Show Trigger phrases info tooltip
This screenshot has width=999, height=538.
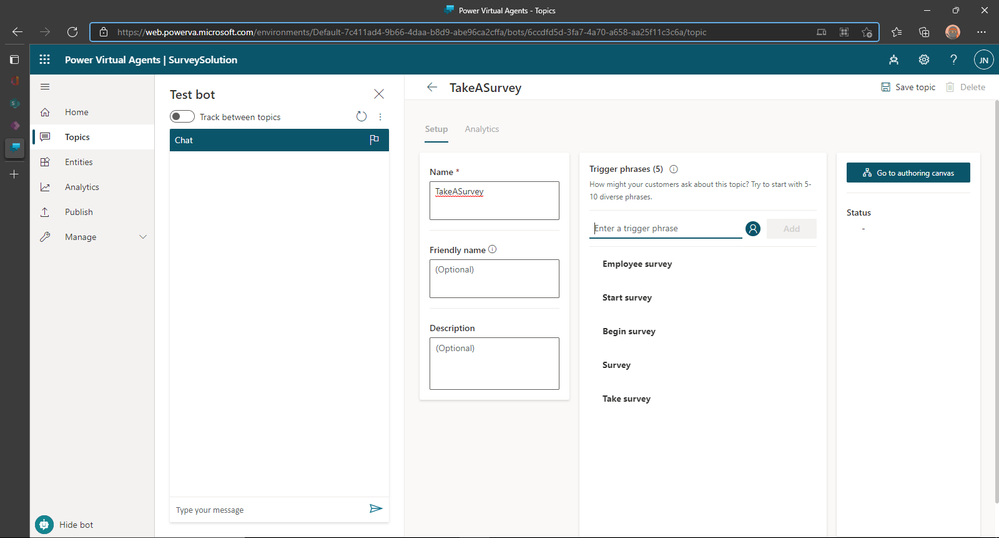point(673,169)
